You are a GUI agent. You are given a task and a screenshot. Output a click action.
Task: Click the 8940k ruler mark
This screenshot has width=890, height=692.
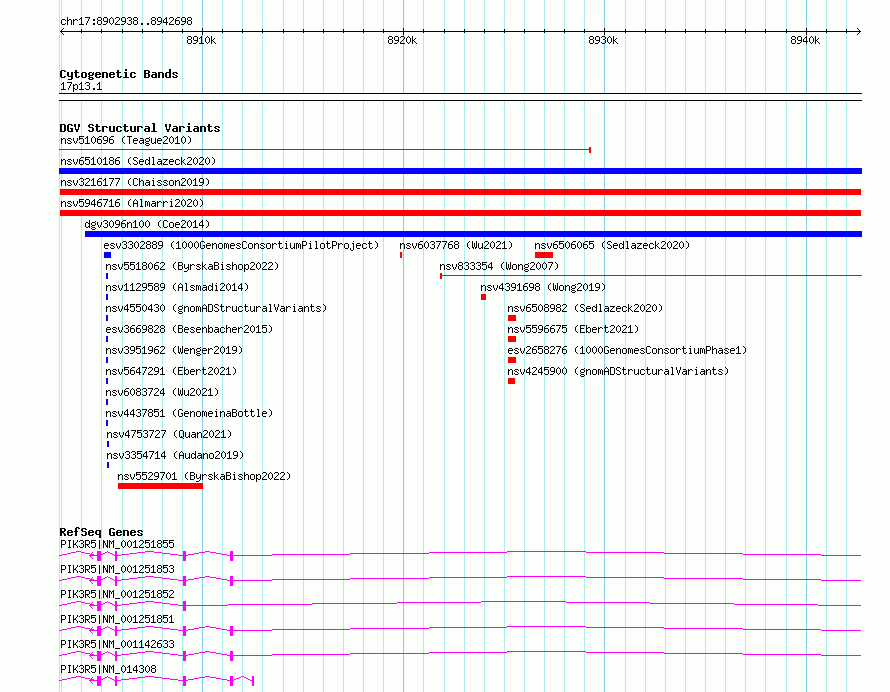[805, 40]
